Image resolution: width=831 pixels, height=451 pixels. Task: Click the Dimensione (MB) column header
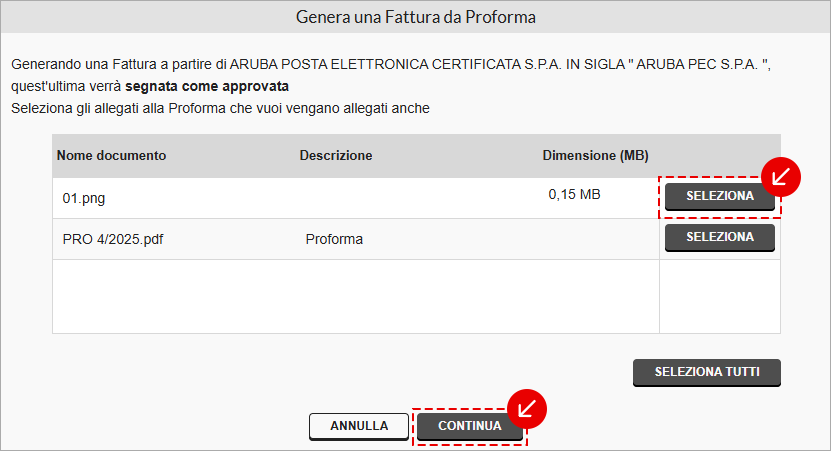click(595, 155)
